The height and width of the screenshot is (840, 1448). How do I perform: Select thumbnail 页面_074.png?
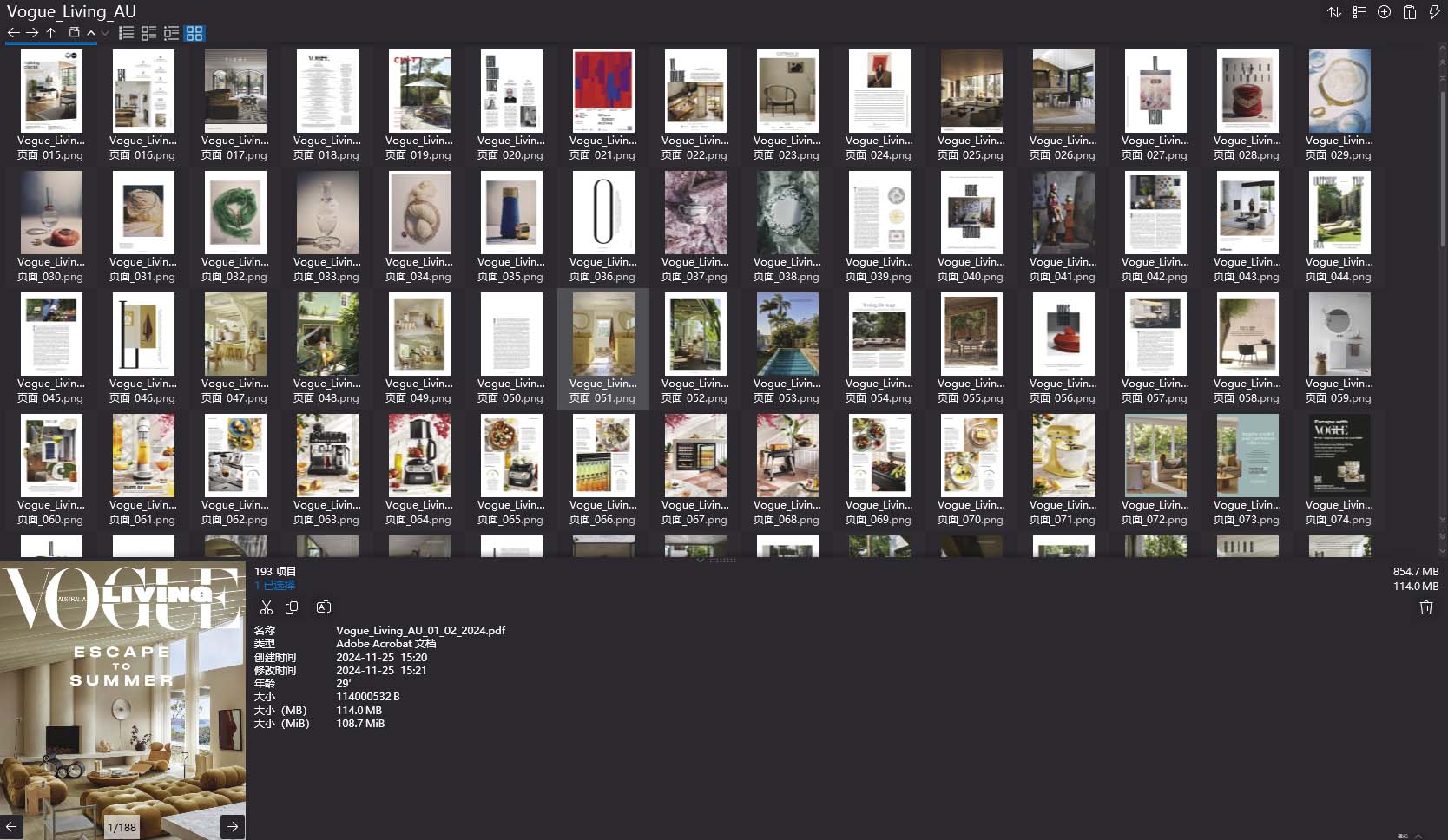click(1339, 456)
